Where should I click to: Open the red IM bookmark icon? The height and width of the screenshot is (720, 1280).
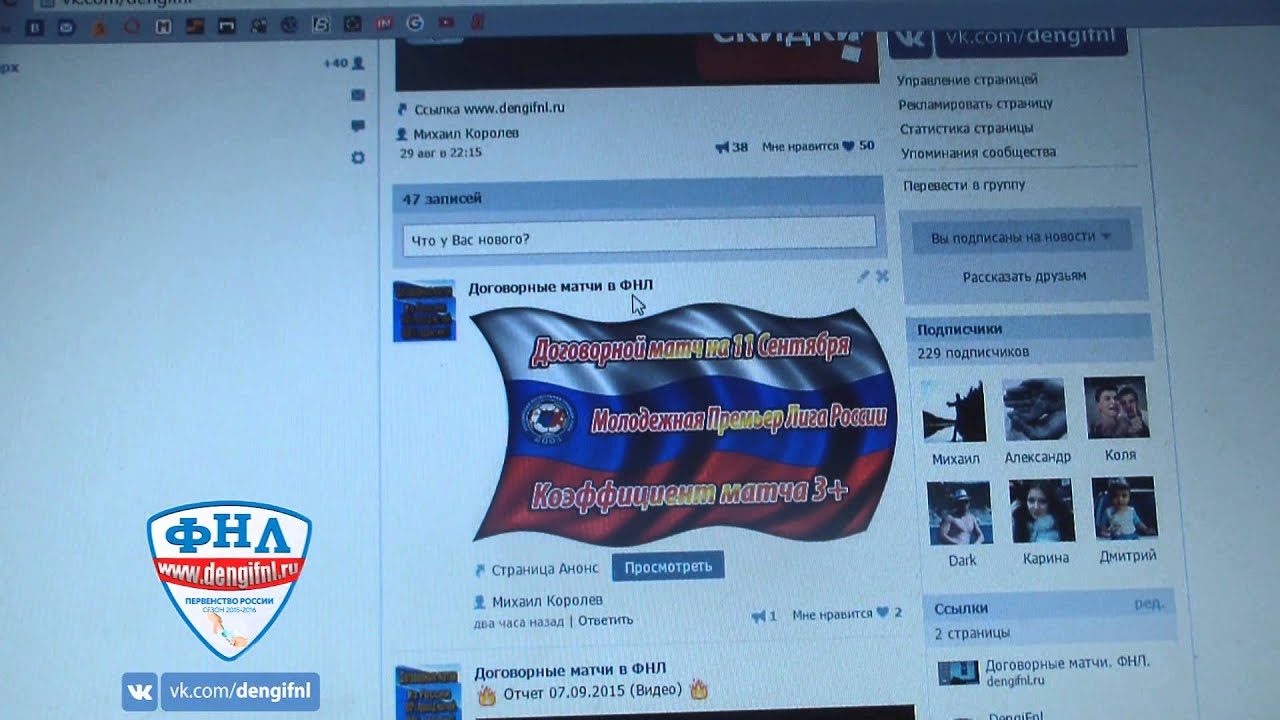click(x=384, y=23)
